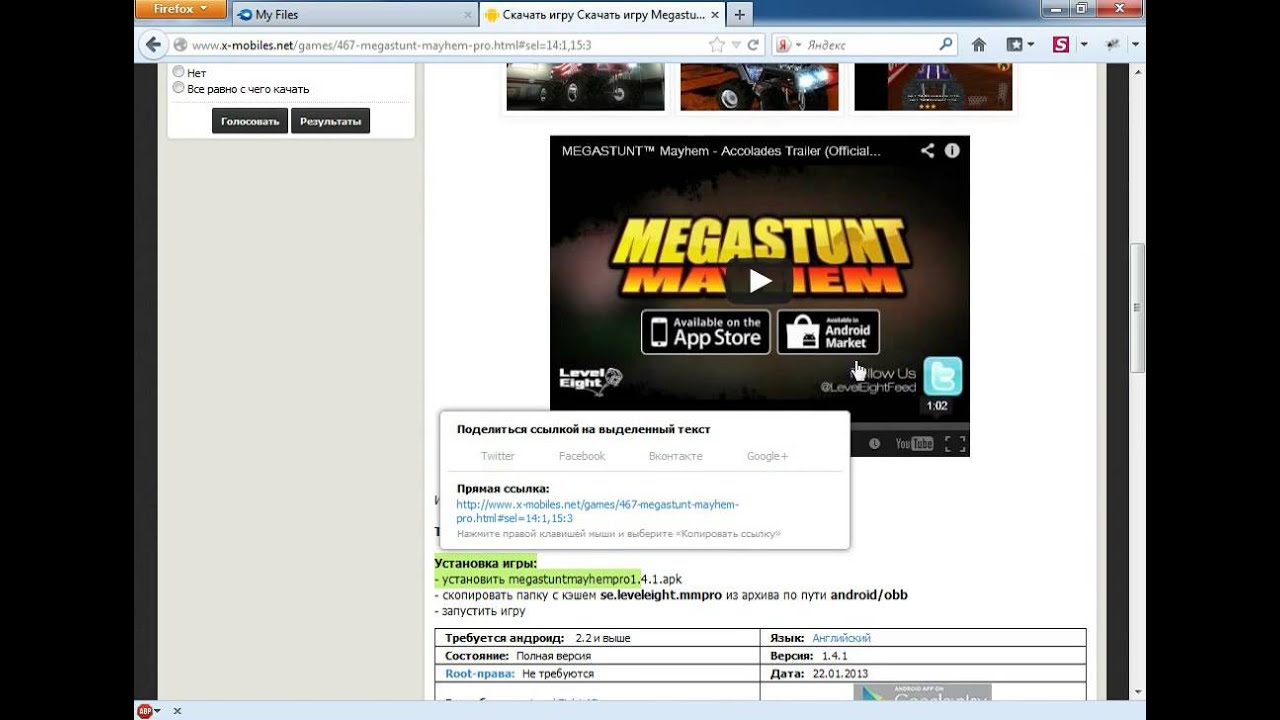Reload the page with the refresh icon
Image resolution: width=1280 pixels, height=720 pixels.
pyautogui.click(x=753, y=45)
